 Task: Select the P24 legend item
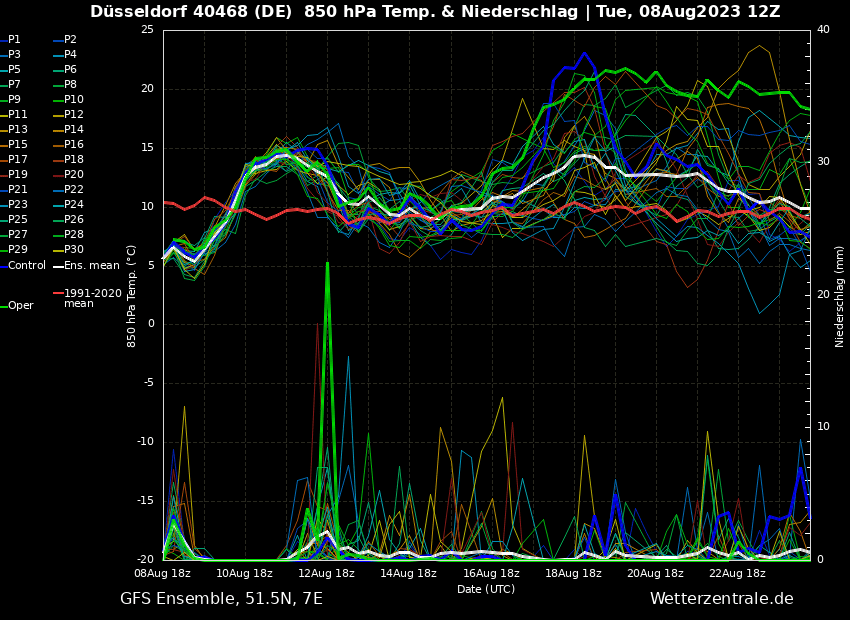tap(73, 205)
